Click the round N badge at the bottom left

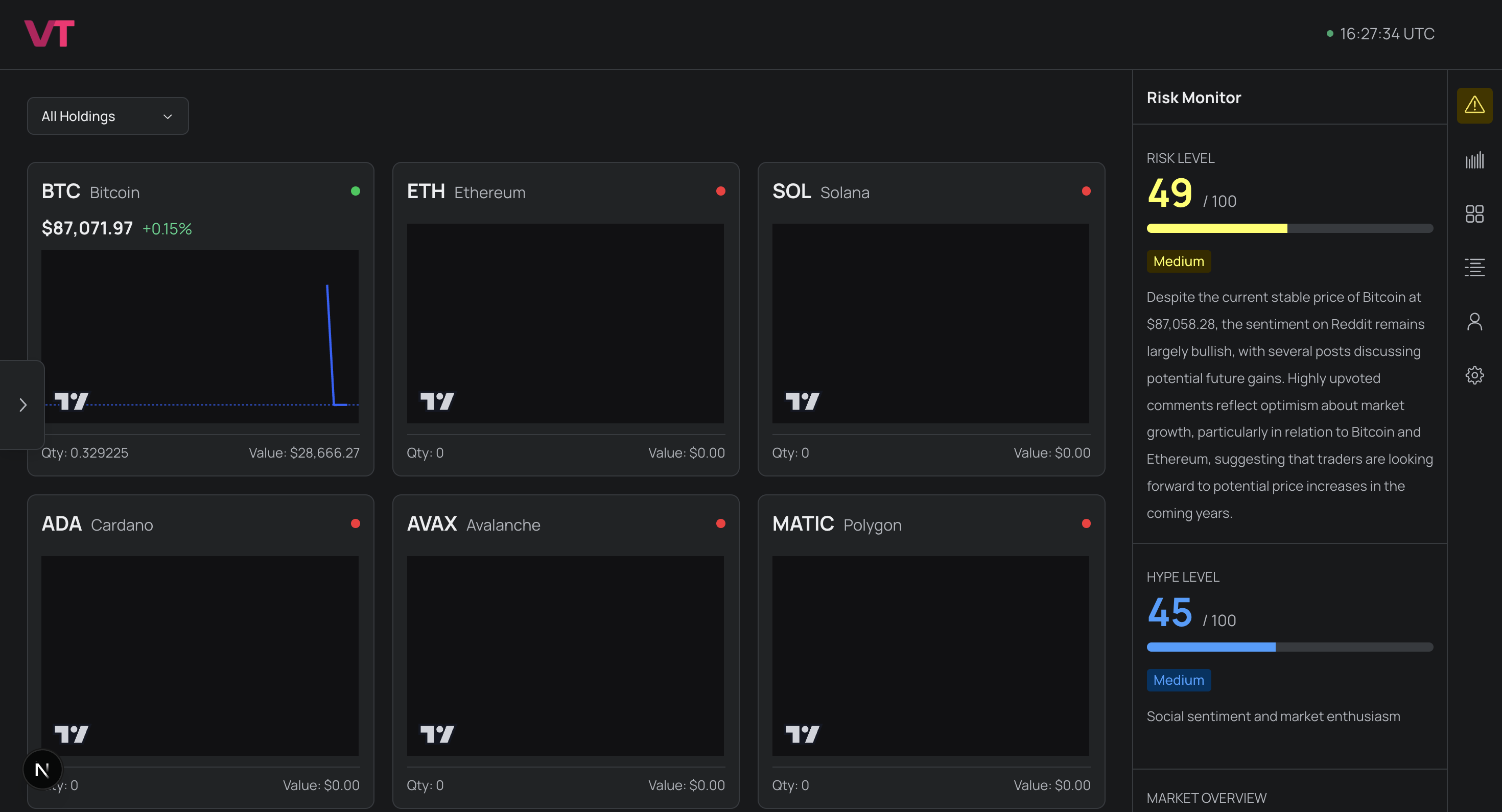[42, 770]
